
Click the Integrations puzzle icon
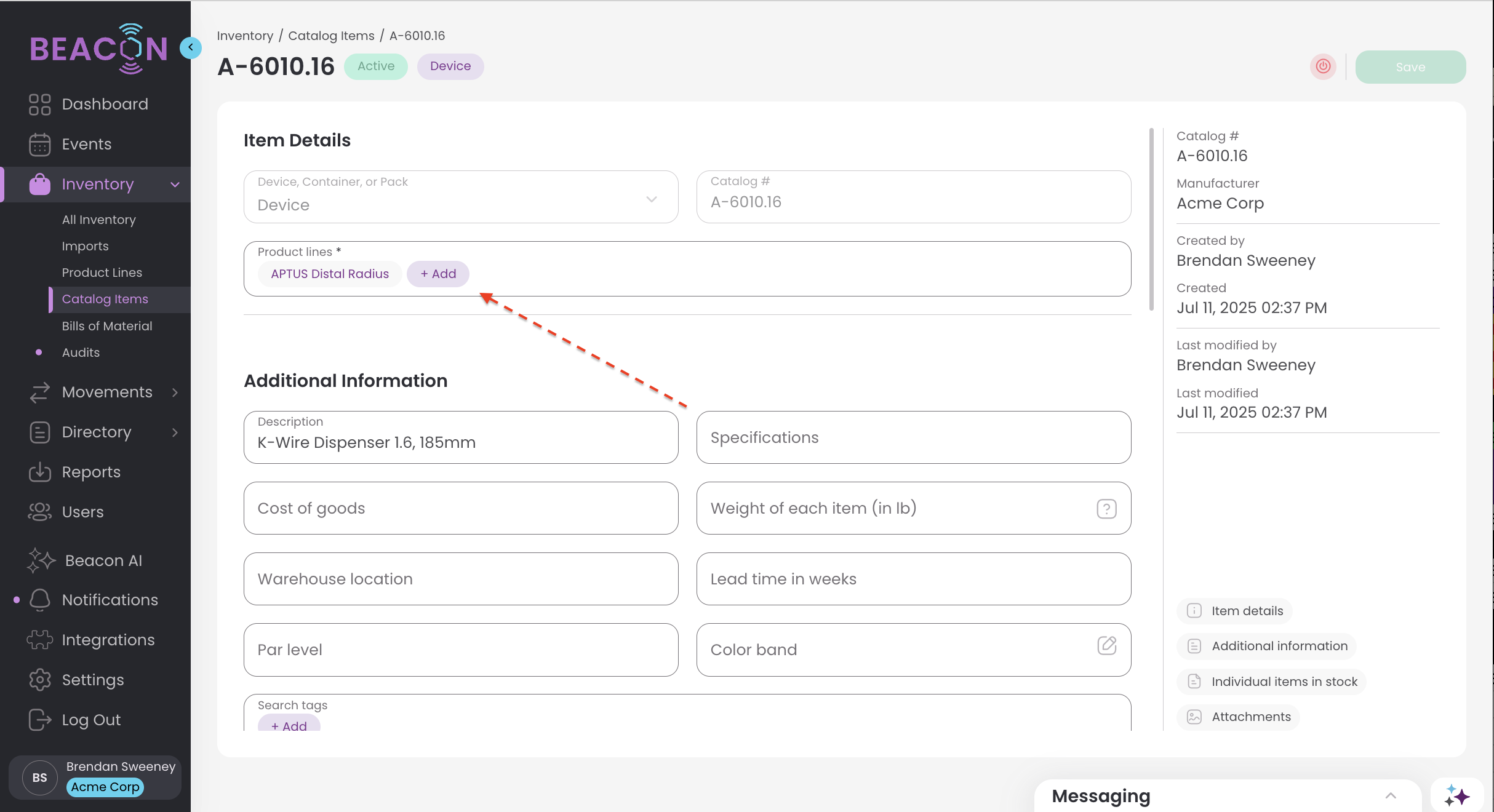point(39,640)
